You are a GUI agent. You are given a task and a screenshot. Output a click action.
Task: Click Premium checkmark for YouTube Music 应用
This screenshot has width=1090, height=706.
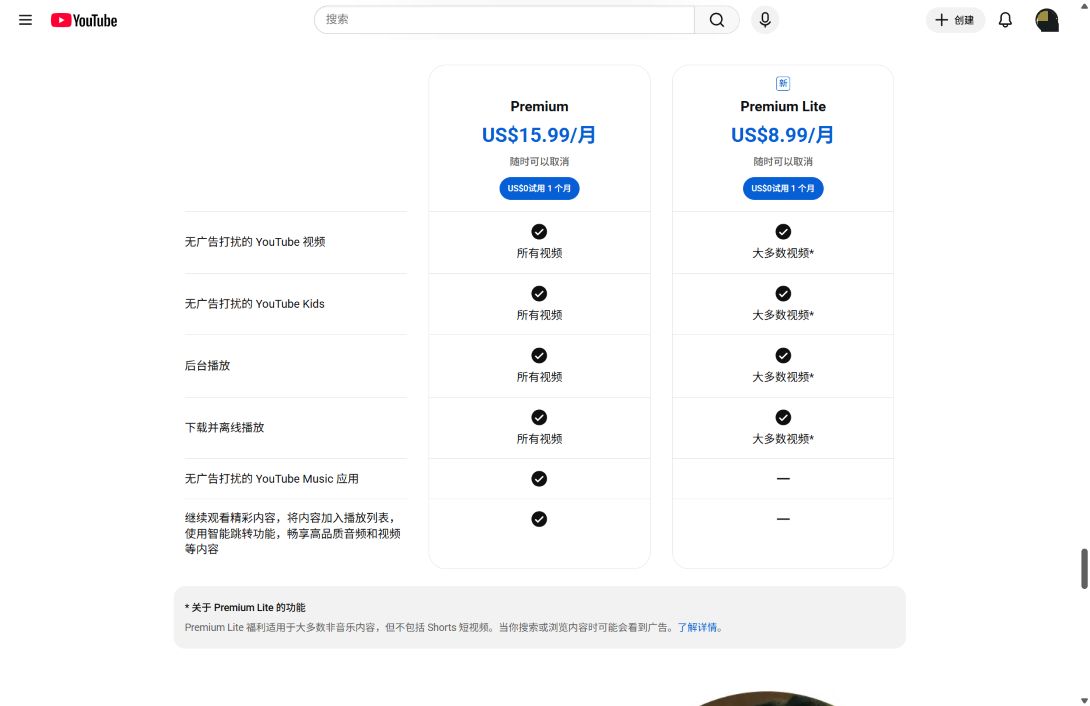[539, 479]
